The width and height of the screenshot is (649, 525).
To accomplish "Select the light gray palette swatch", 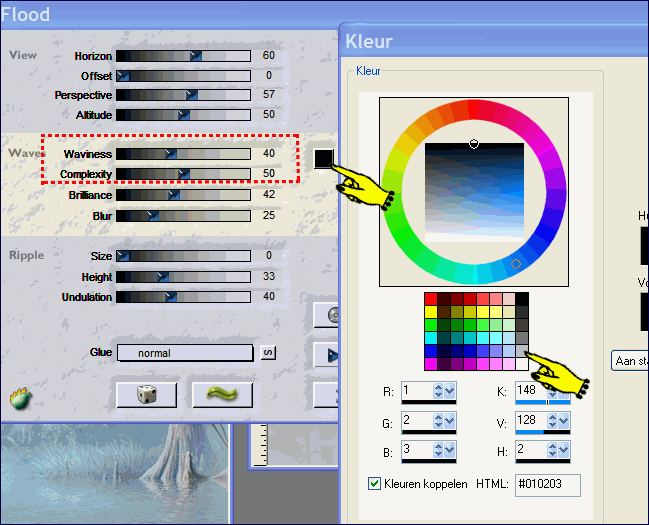I will (x=522, y=351).
